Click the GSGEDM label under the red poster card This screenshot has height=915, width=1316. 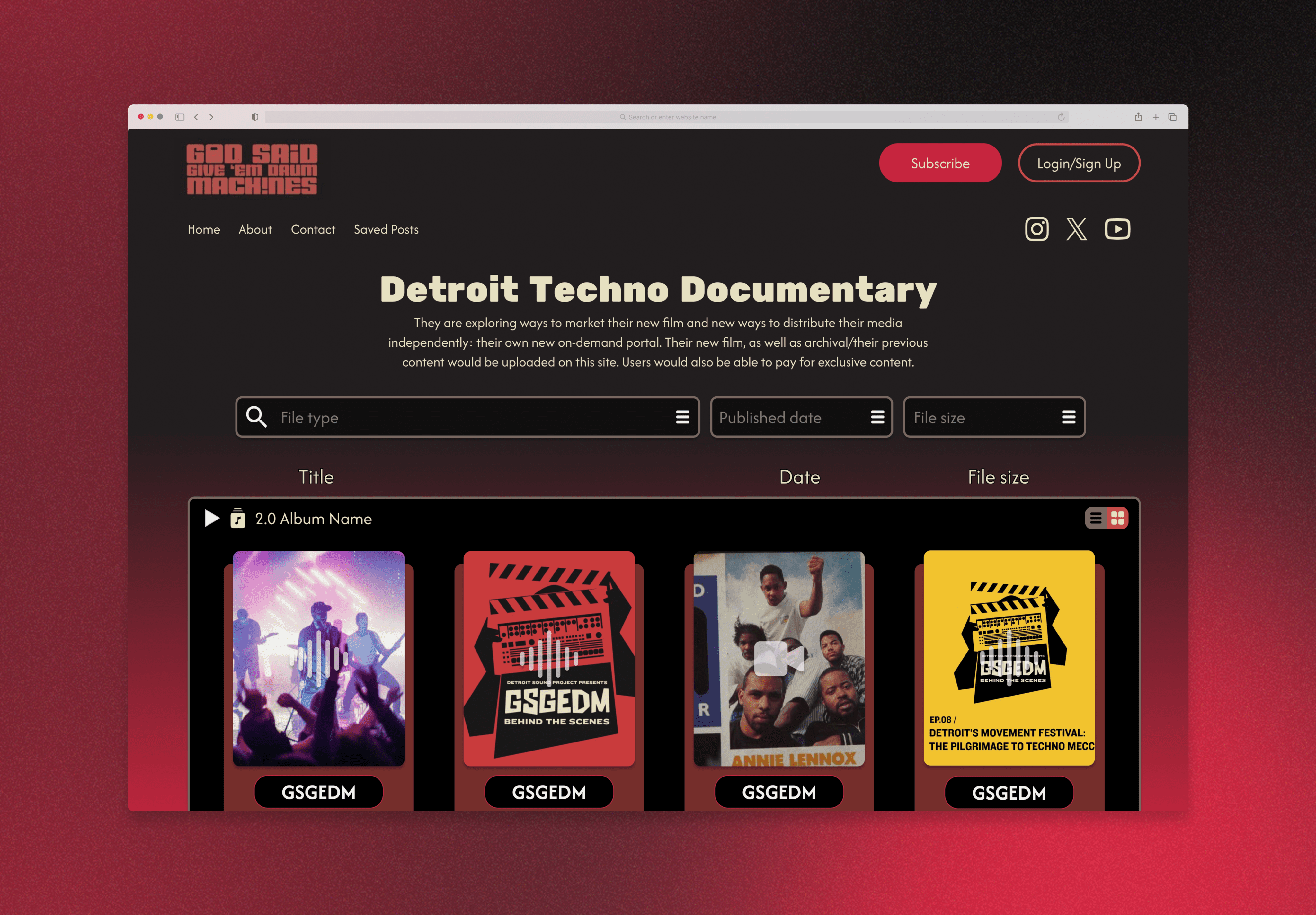click(x=549, y=792)
